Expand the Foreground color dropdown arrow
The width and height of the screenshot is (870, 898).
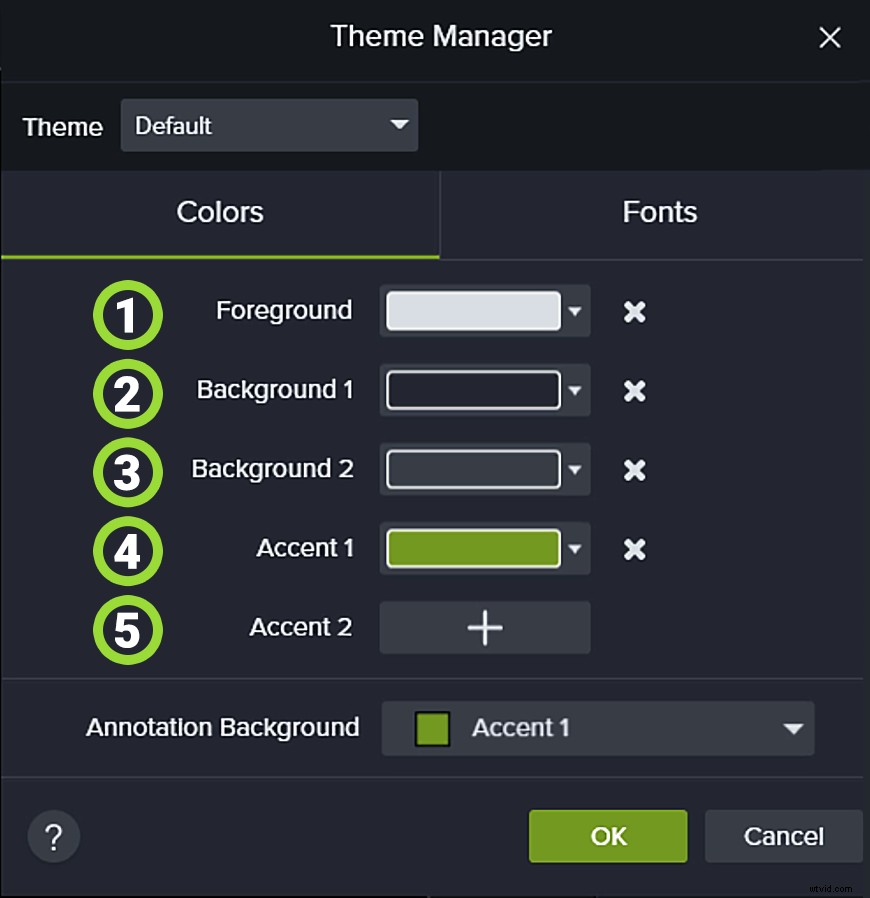[575, 312]
